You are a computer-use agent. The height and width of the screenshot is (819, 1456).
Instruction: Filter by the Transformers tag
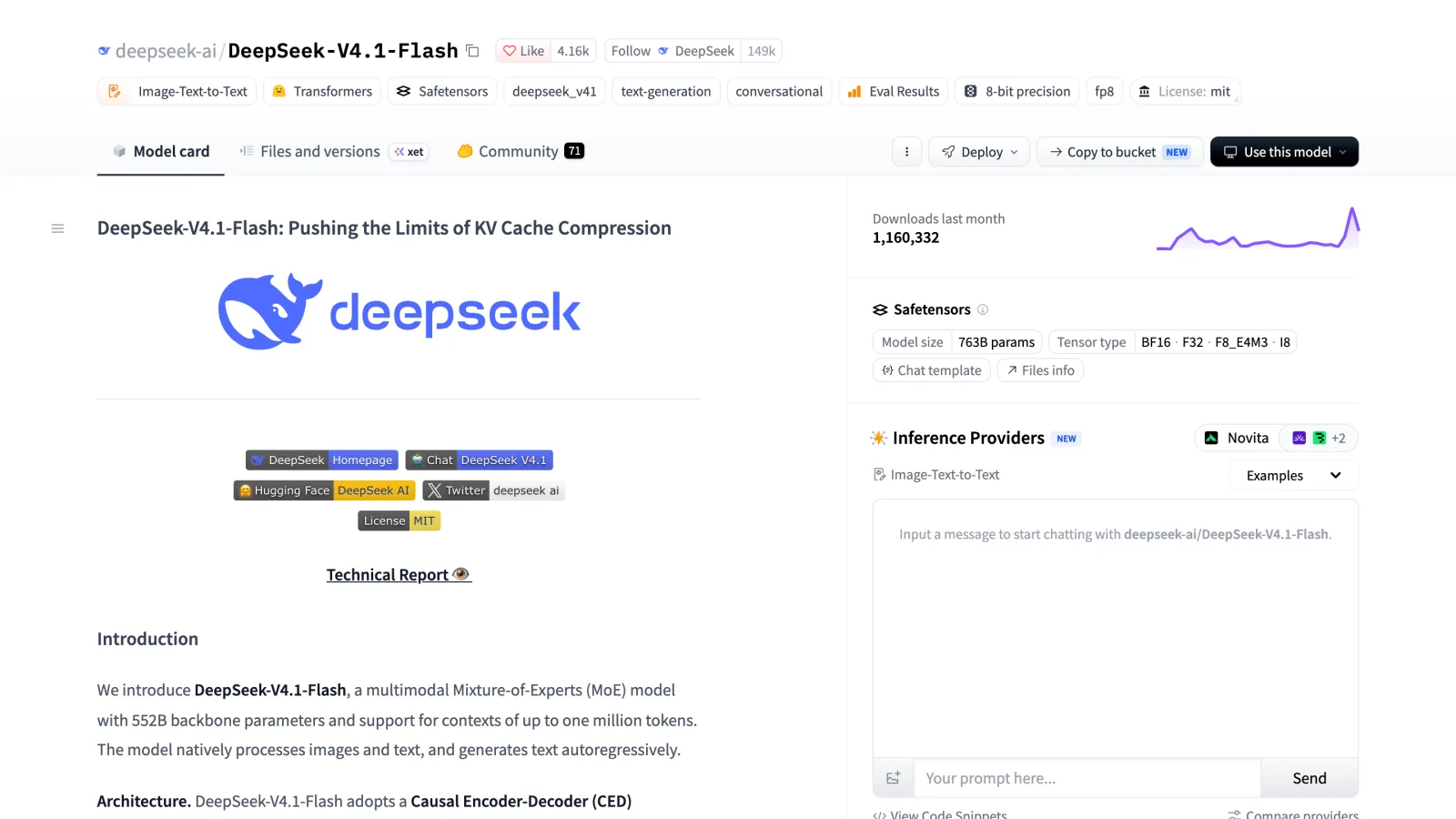[322, 91]
